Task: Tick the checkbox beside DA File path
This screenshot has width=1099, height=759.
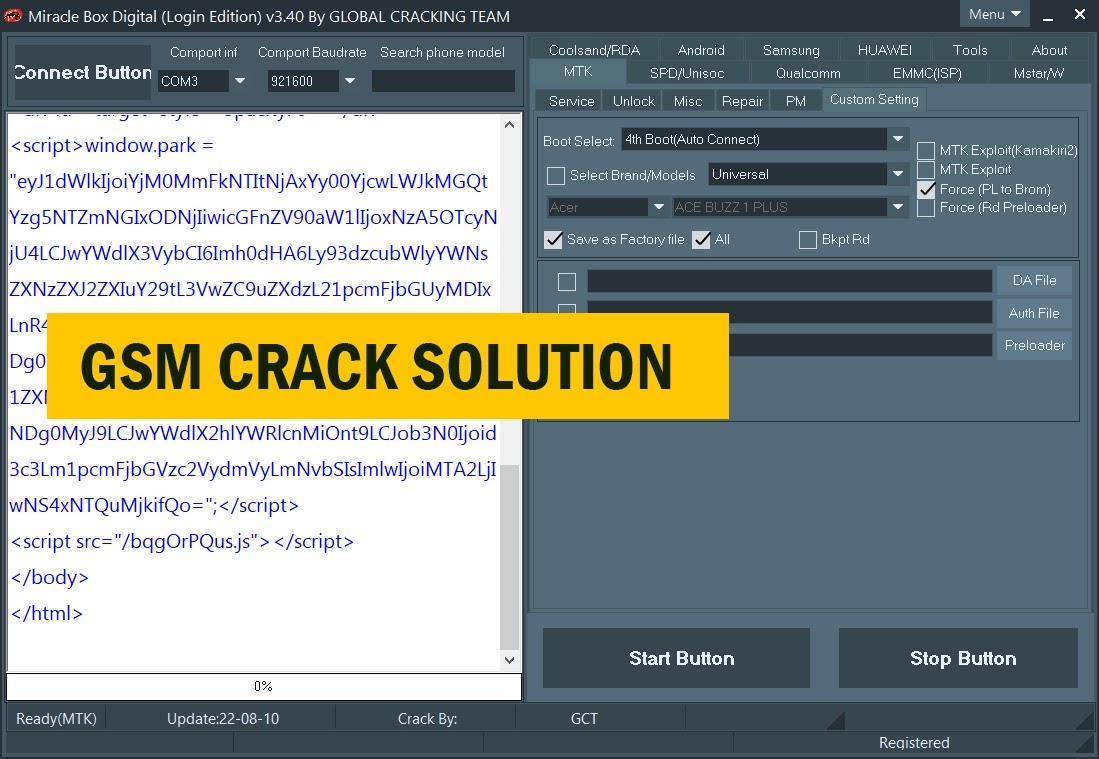Action: click(x=566, y=282)
